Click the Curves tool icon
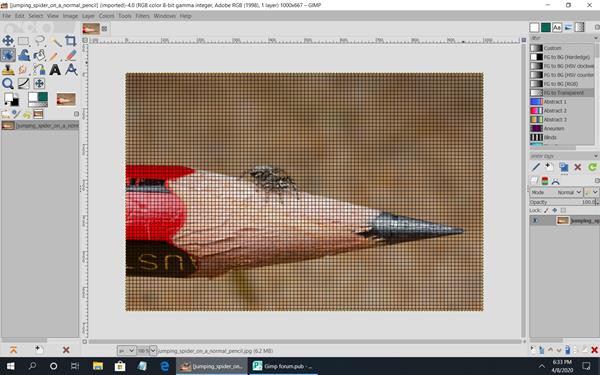600x375 pixels. coord(23,83)
